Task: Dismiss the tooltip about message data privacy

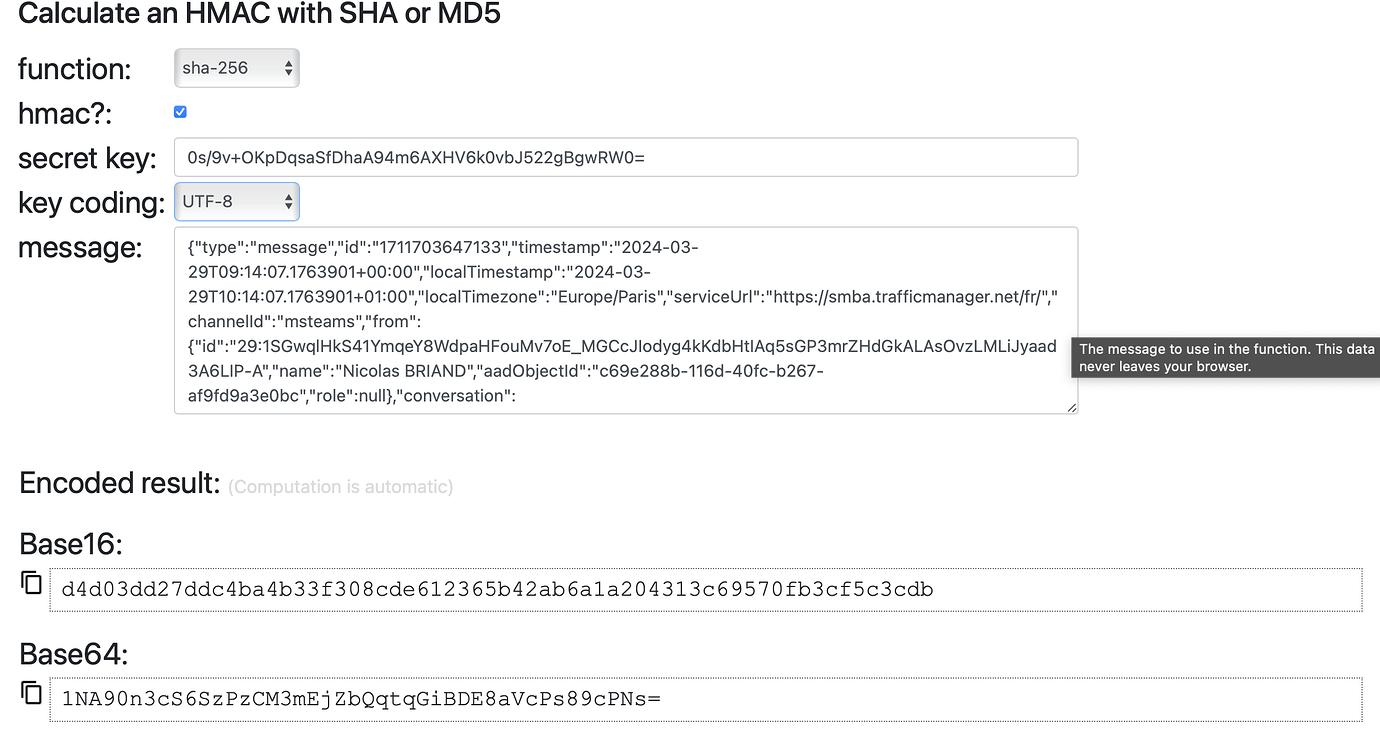Action: point(1224,357)
